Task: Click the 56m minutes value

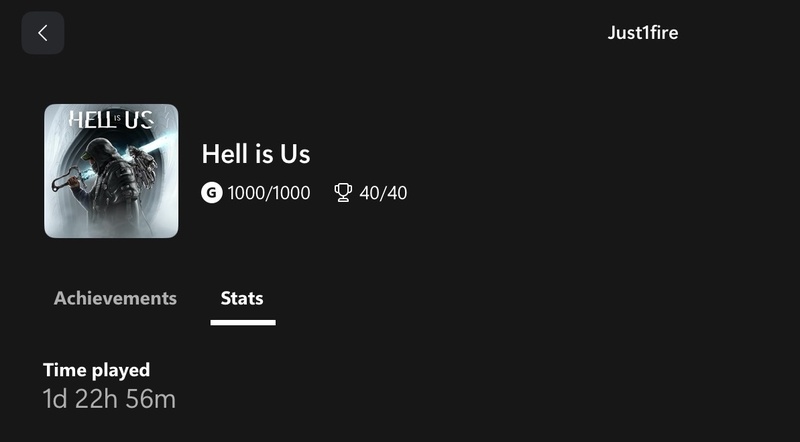Action: 150,399
